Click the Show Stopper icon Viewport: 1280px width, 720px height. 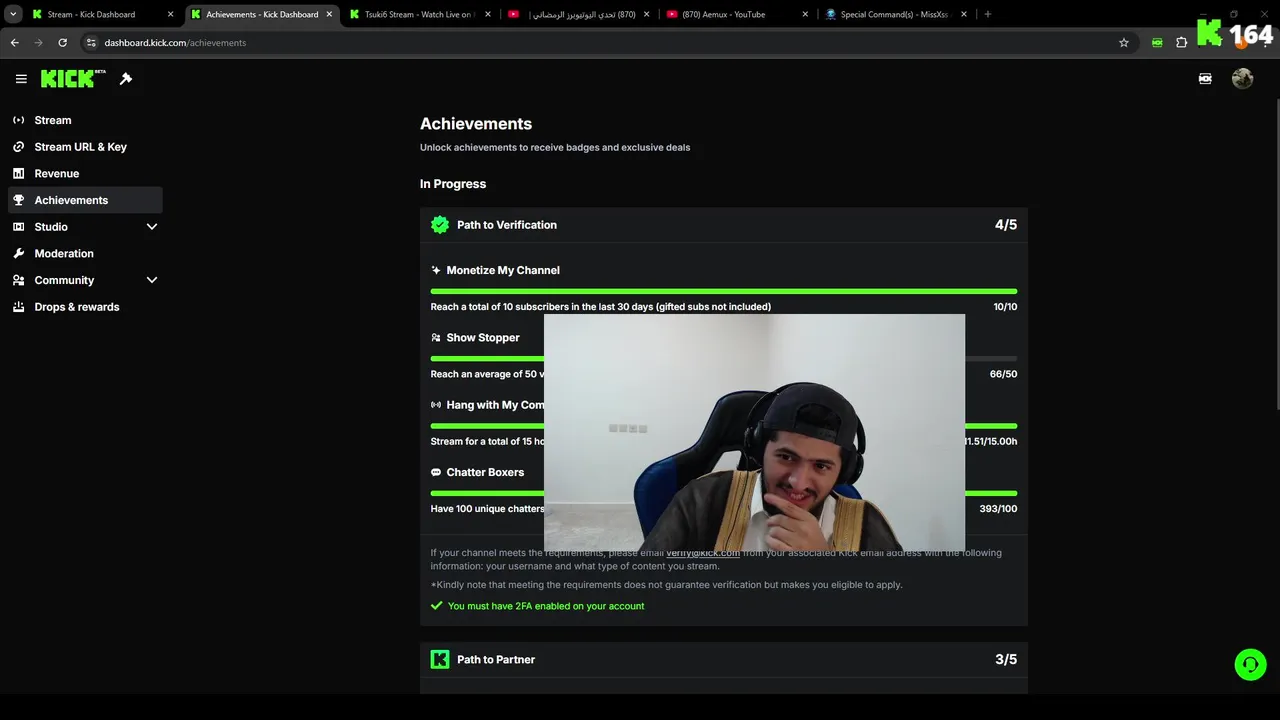[436, 338]
